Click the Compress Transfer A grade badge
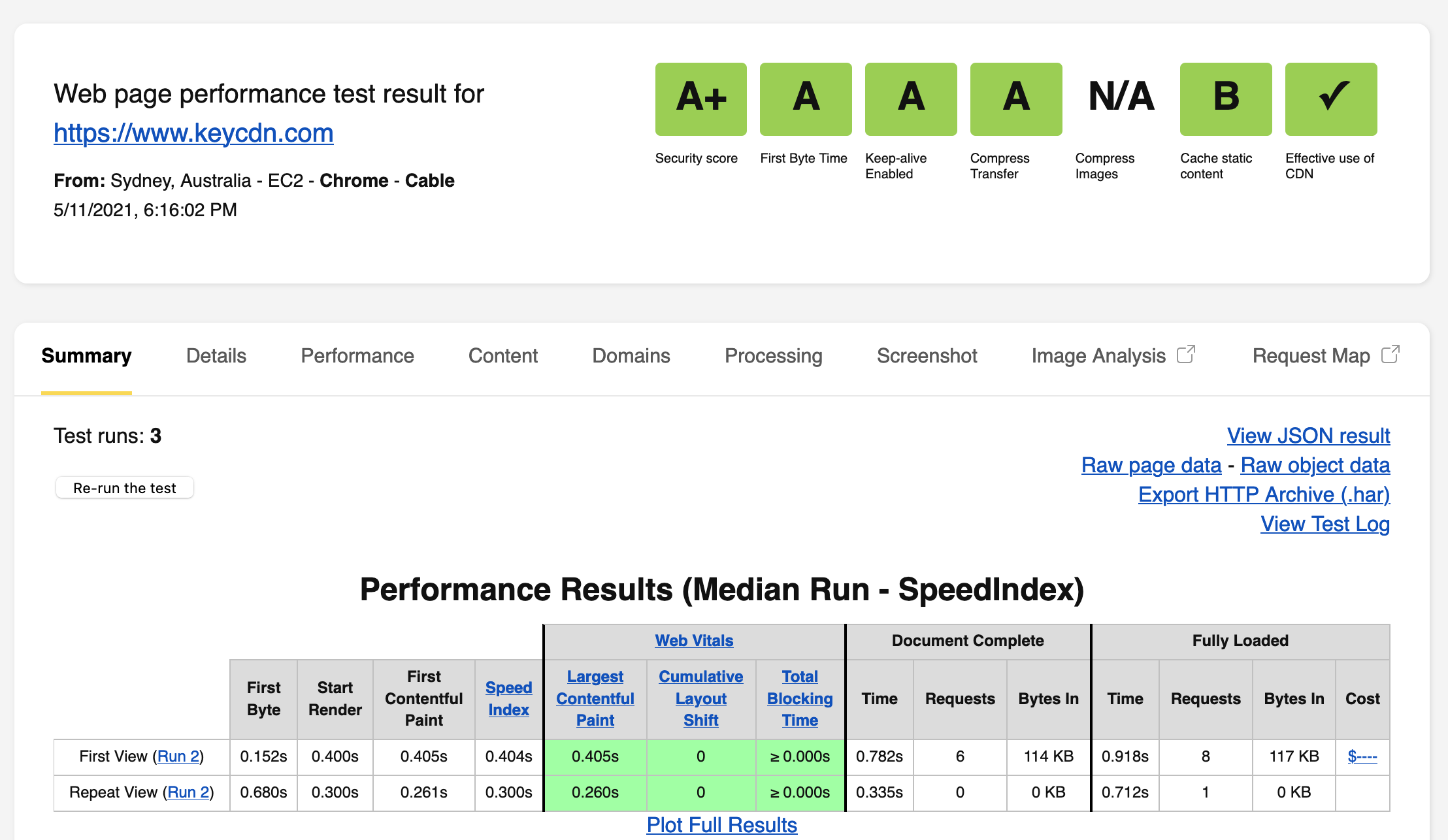This screenshot has width=1448, height=840. point(1016,99)
